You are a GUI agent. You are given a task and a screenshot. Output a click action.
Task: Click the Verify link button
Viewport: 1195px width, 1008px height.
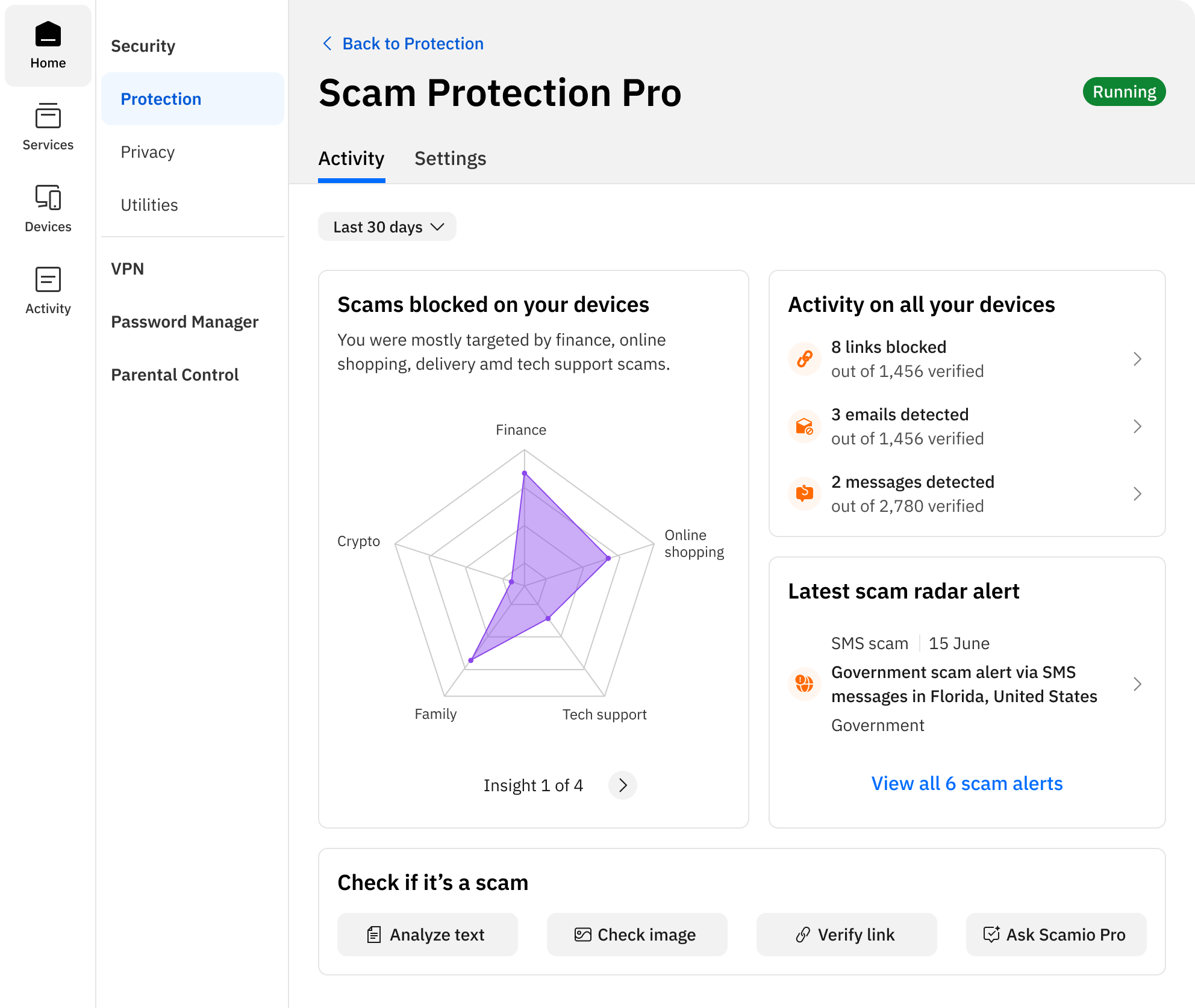847,935
